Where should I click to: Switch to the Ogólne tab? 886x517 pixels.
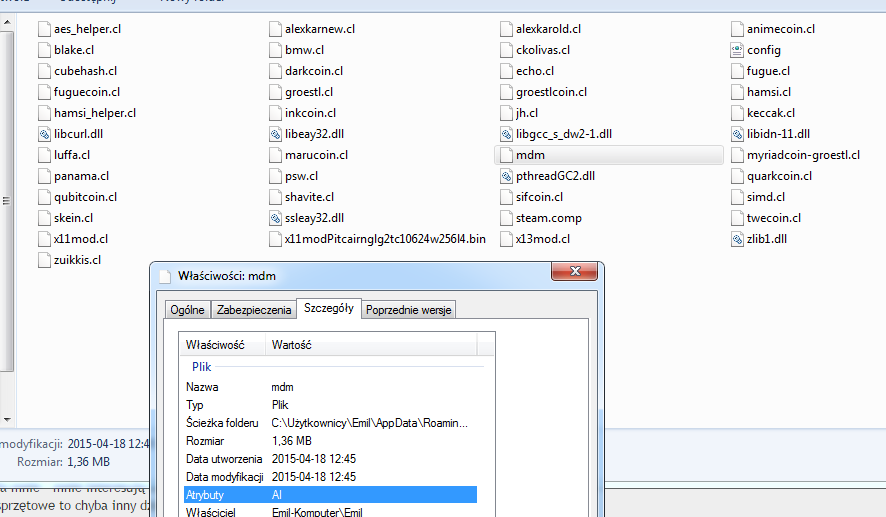(187, 310)
